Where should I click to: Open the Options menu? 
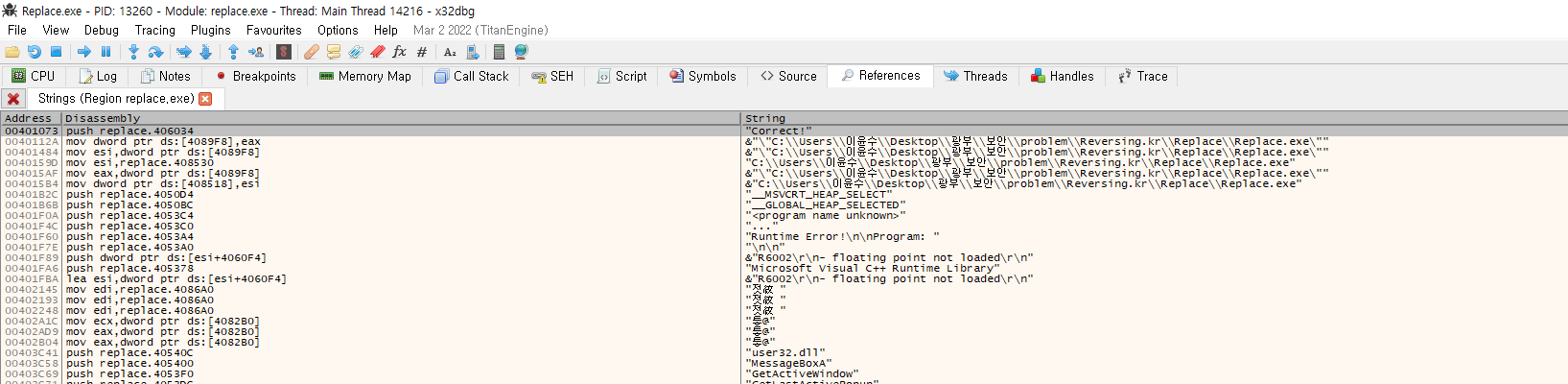(x=338, y=30)
